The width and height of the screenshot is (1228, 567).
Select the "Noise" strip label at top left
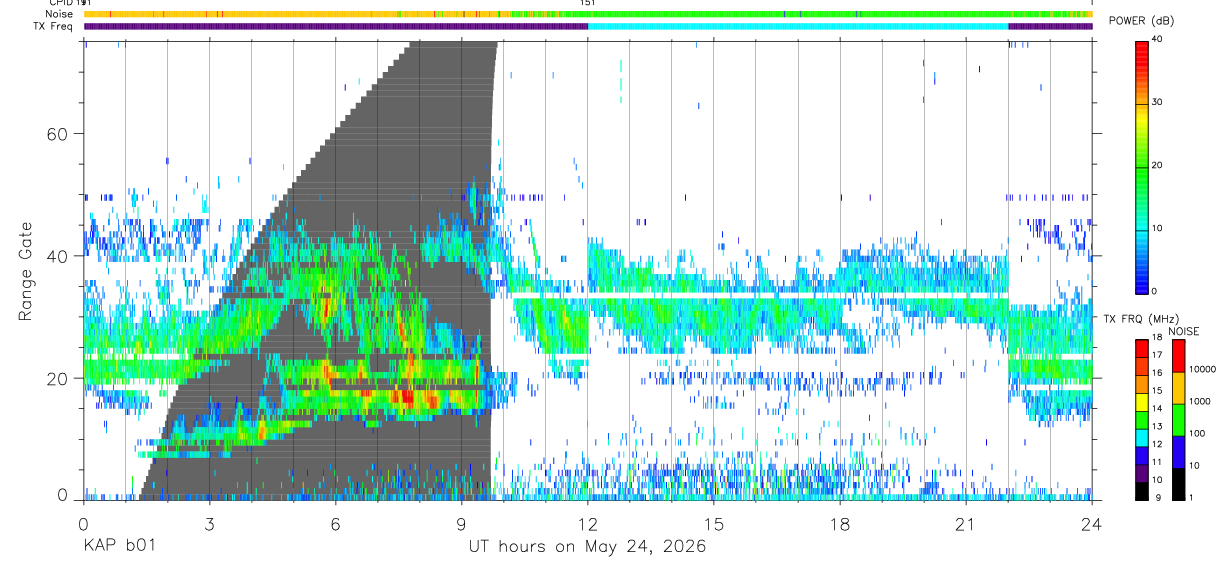click(60, 14)
